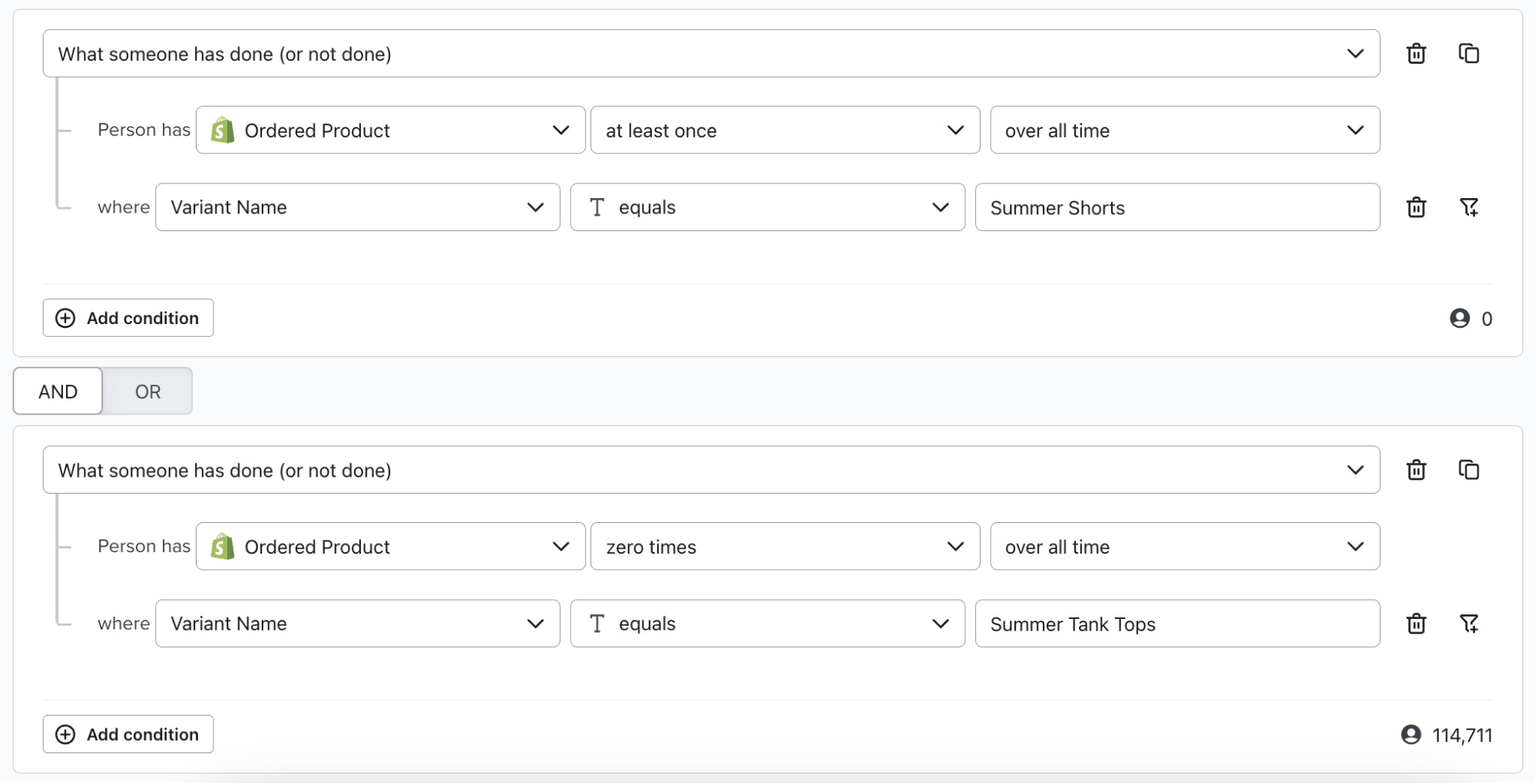Click Add condition in the first group
The height and width of the screenshot is (784, 1535).
[x=127, y=318]
